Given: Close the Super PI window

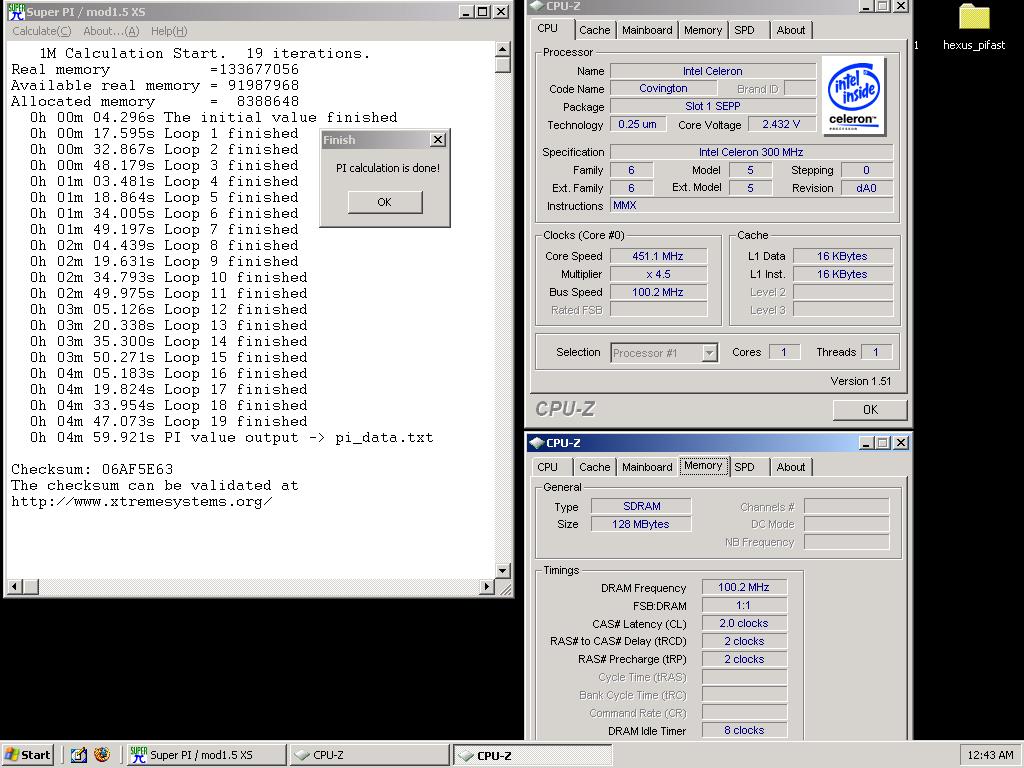Looking at the screenshot, I should (x=501, y=12).
